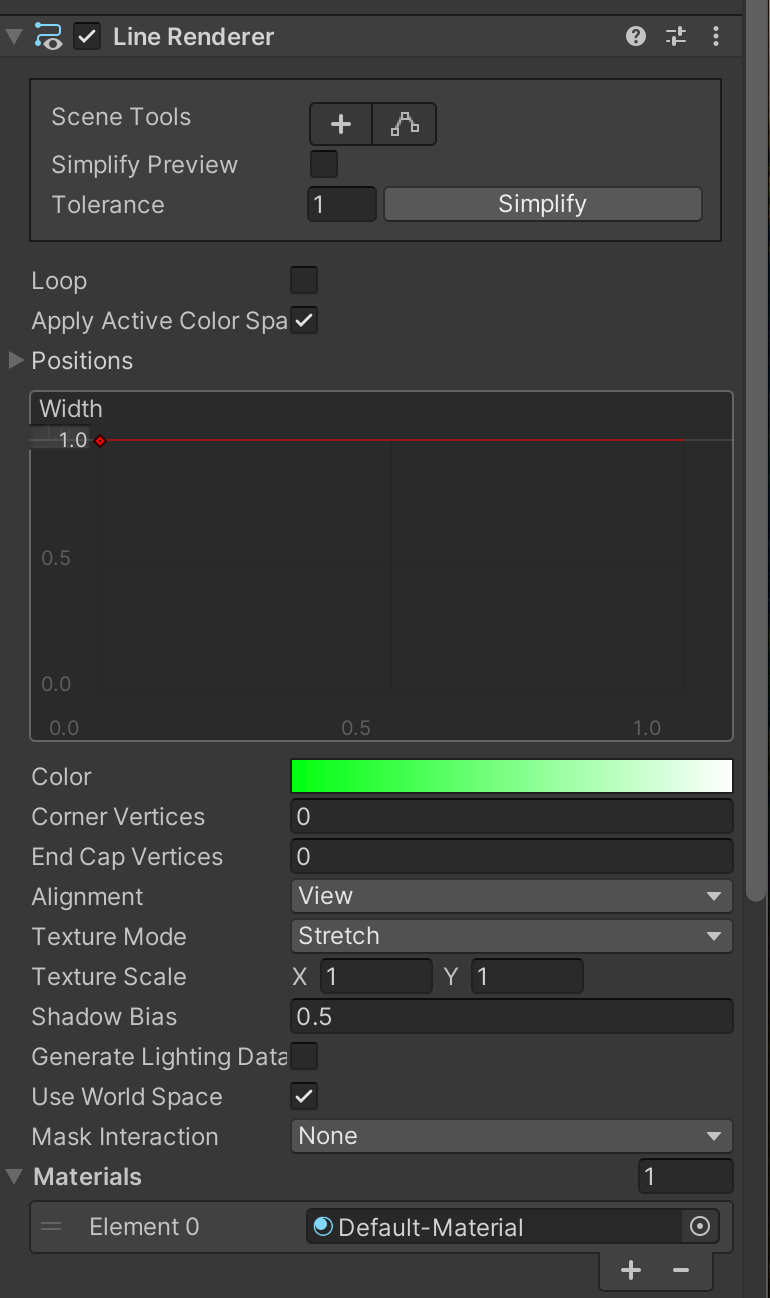Open the material object picker for Element 0
This screenshot has width=770, height=1298.
pos(700,1226)
